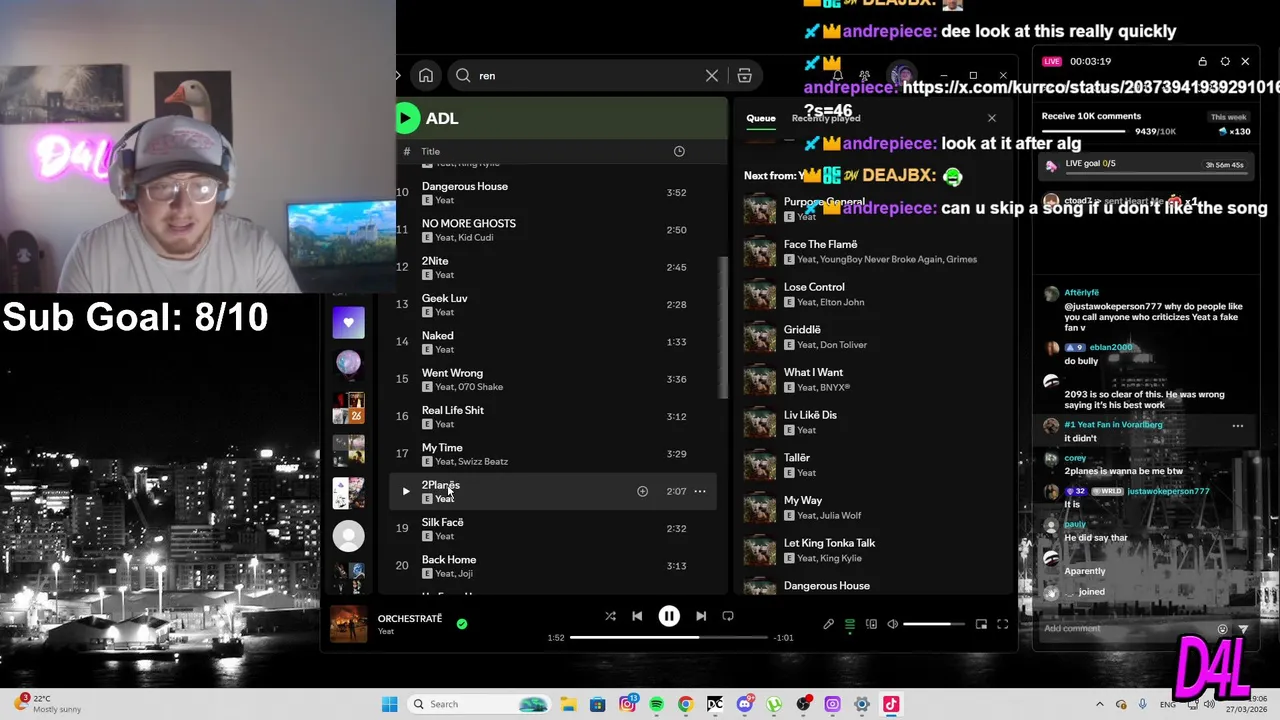The image size is (1280, 720).
Task: Seek on the song progress bar
Action: [x=668, y=637]
